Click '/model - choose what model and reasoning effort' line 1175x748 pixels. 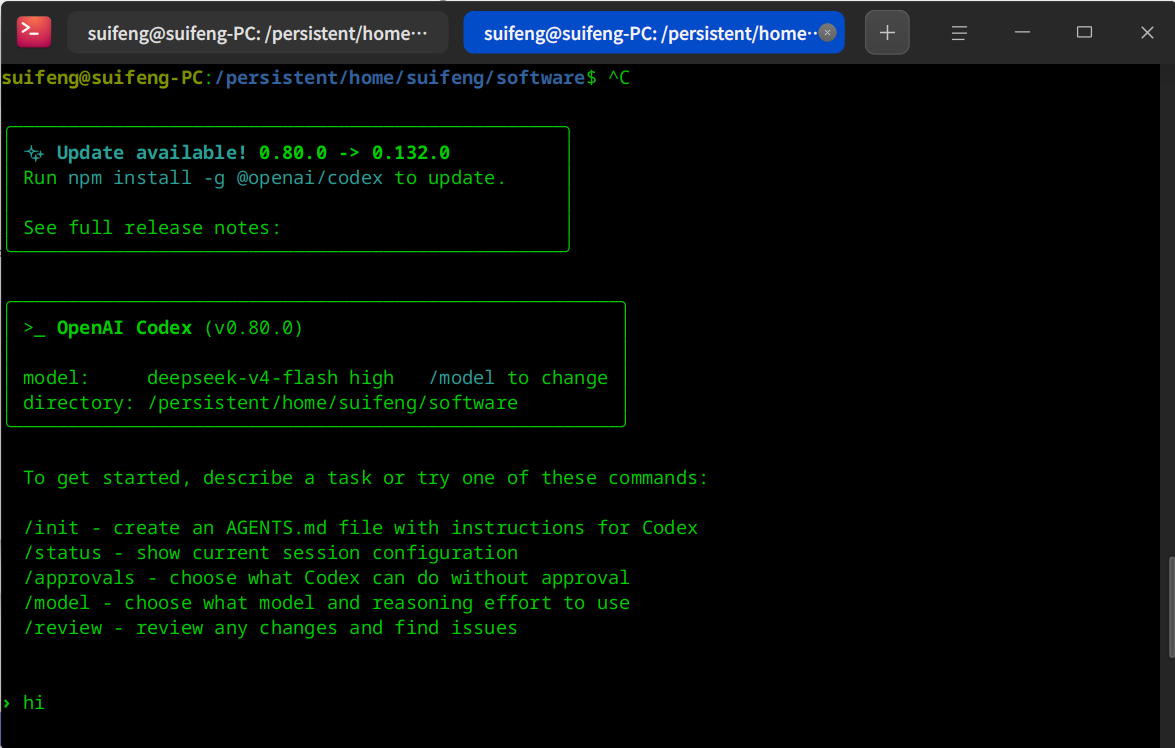[x=327, y=603]
